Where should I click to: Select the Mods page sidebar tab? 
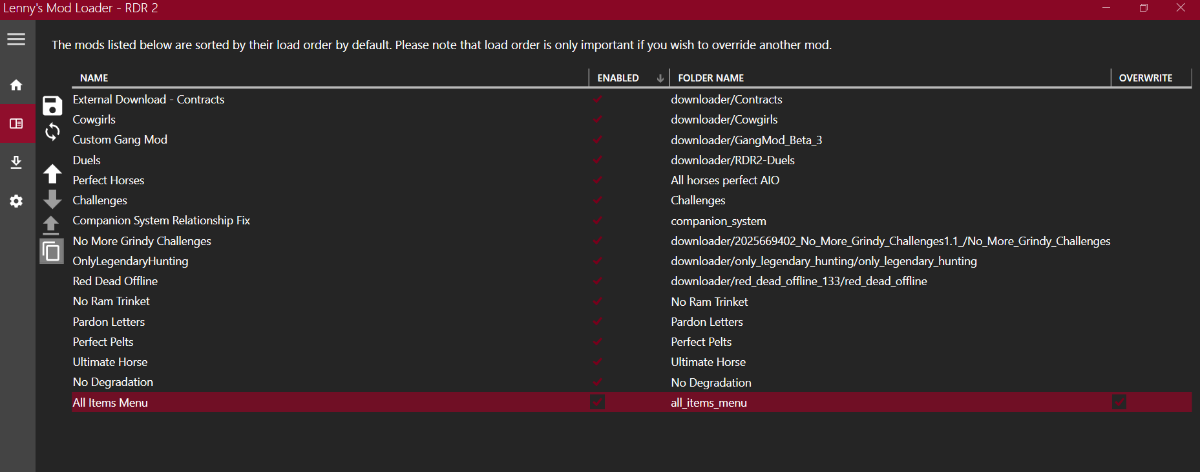pos(16,123)
